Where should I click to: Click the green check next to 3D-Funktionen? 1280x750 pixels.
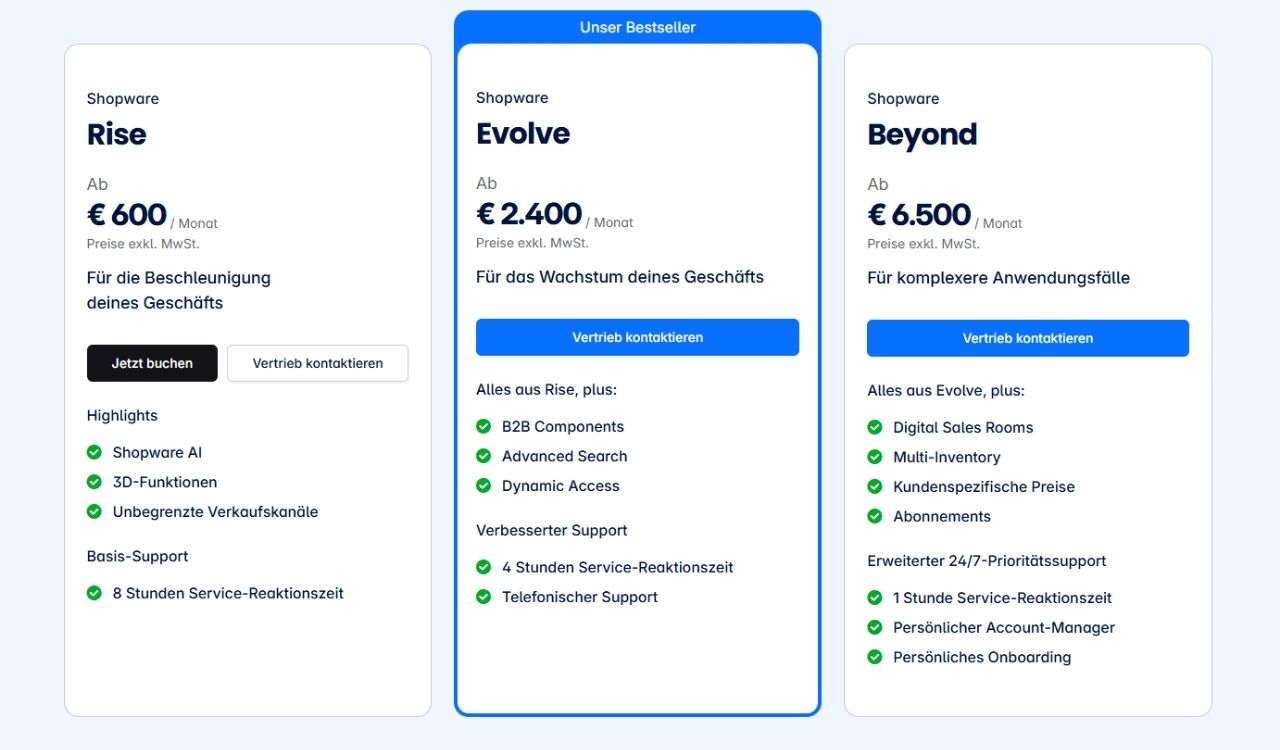coord(94,482)
